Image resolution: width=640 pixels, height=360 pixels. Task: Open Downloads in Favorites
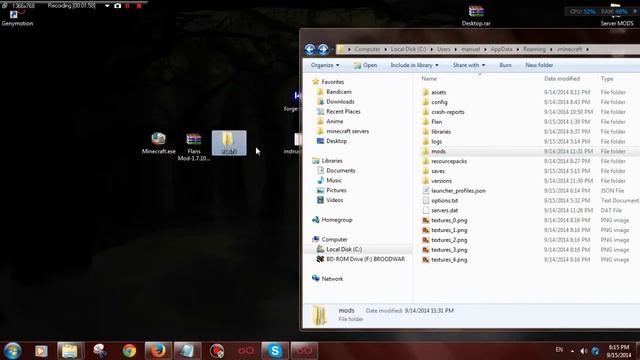pos(336,102)
